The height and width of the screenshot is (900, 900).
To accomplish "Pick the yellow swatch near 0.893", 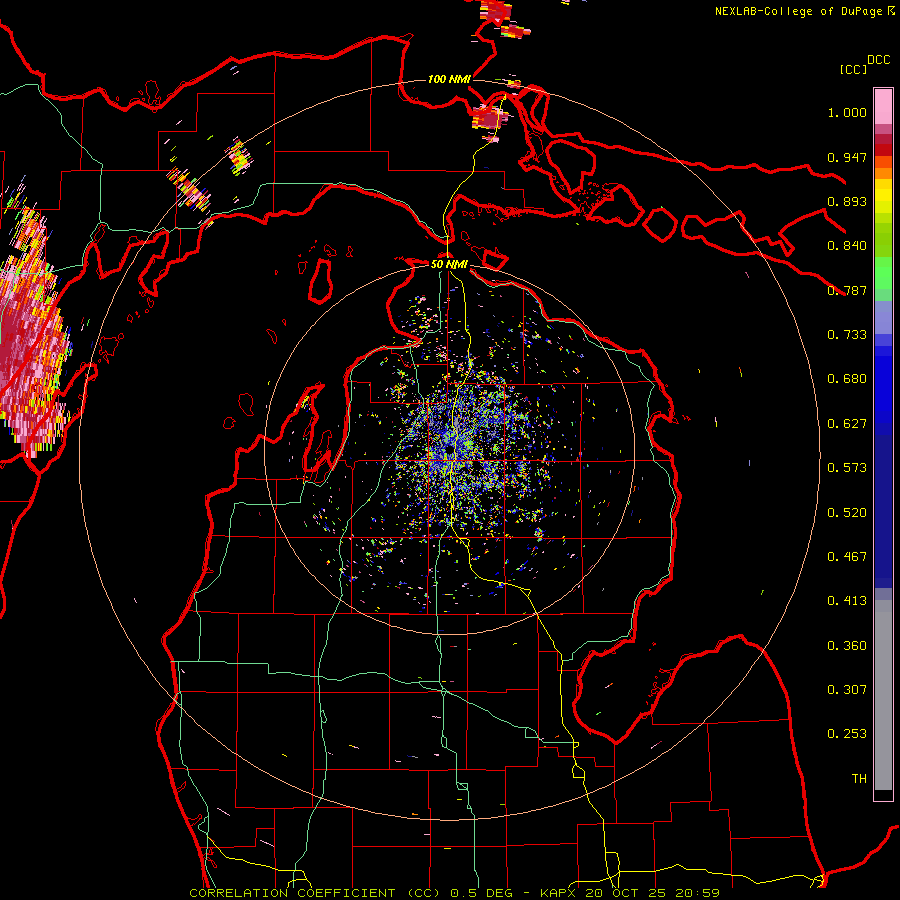I will coord(883,196).
